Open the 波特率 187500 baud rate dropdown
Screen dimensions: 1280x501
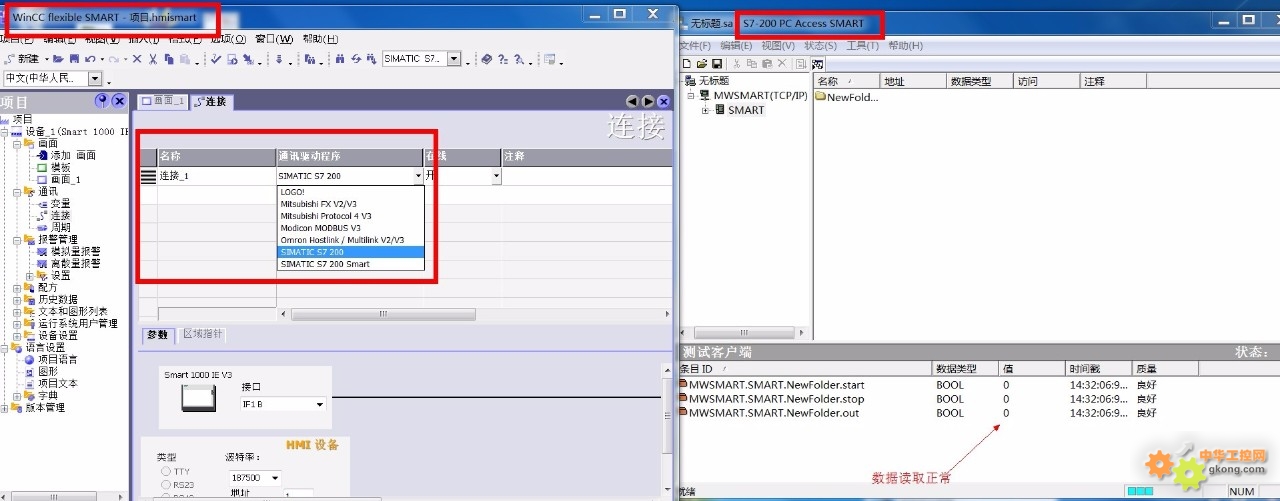click(x=275, y=478)
